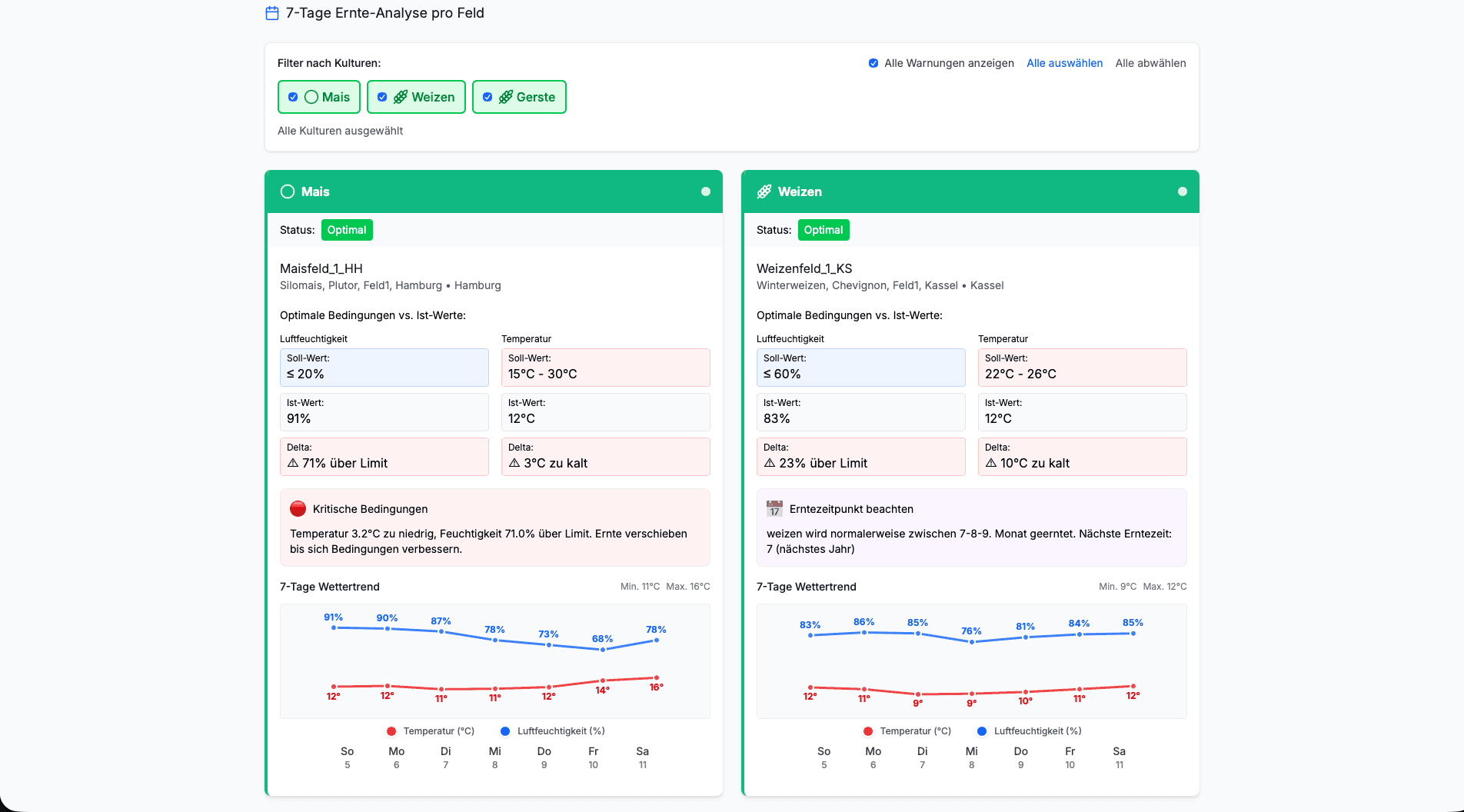The image size is (1464, 812).
Task: Toggle the Gerste crop filter checkbox
Action: 487,97
